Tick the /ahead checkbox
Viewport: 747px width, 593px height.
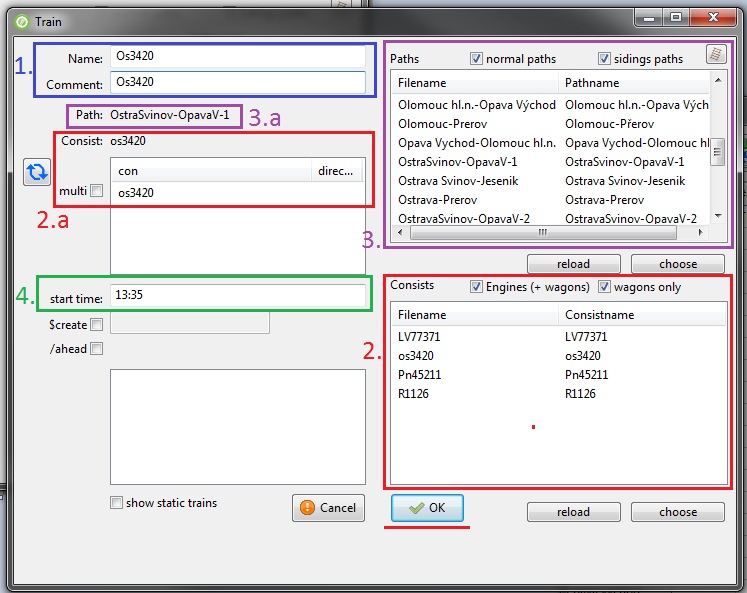96,349
